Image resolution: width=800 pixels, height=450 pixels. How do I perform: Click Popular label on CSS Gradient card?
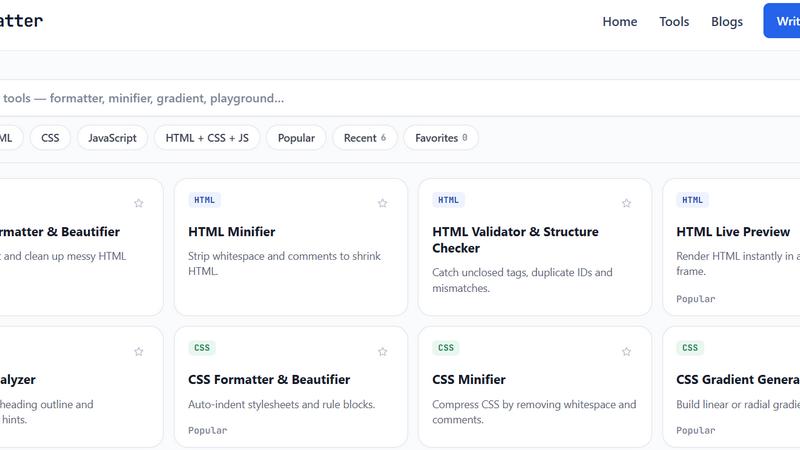(695, 431)
